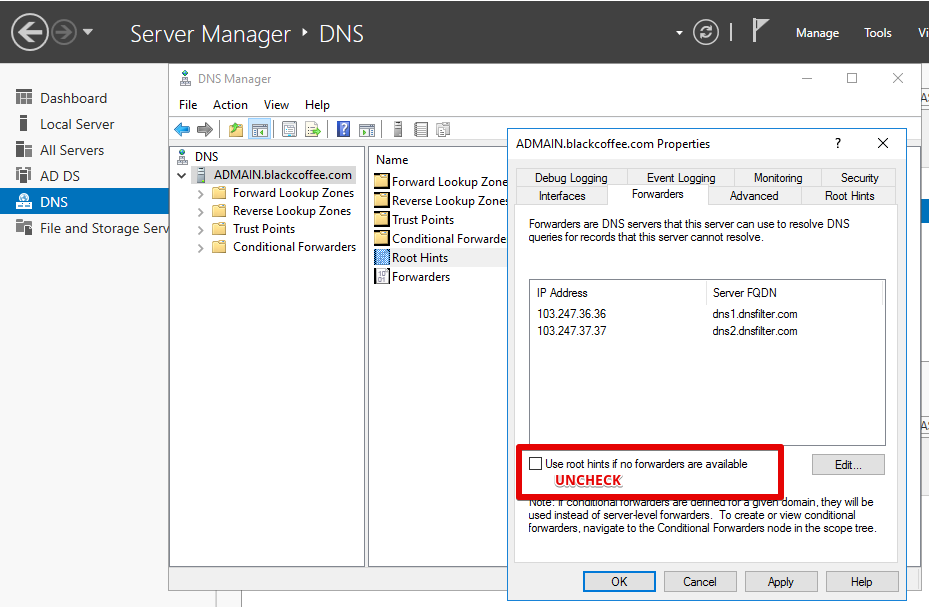Open the Manage menu

[x=817, y=33]
